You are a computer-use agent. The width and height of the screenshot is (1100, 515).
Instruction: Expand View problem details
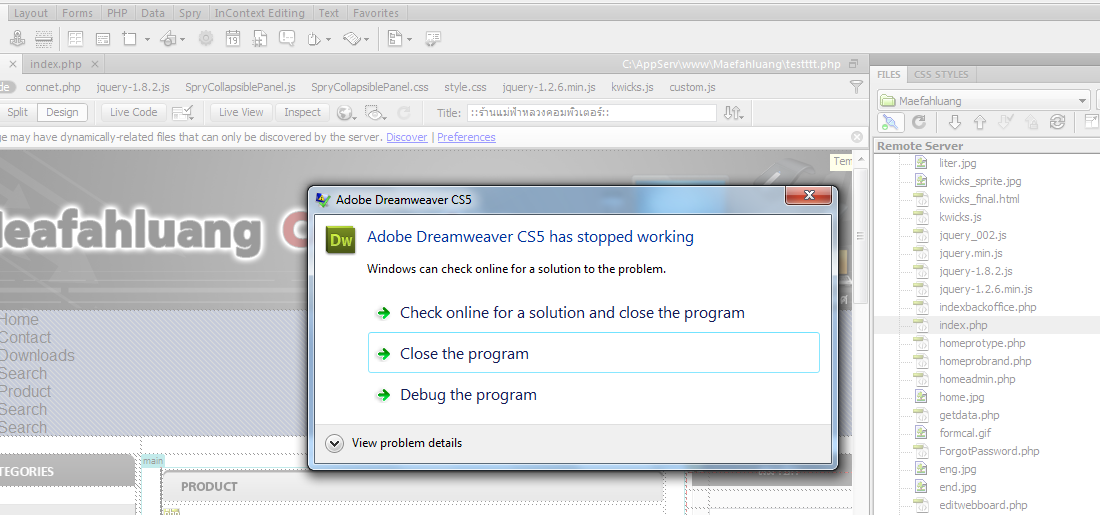tap(394, 443)
